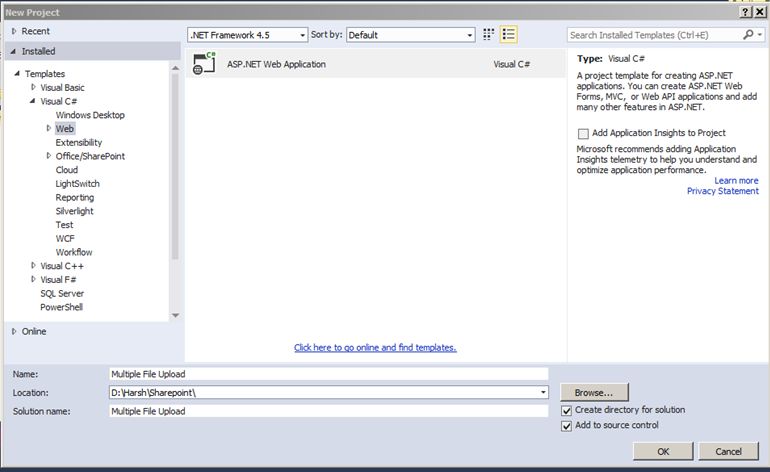This screenshot has width=770, height=472.
Task: Click the template tree scroll up arrow
Action: coord(175,68)
